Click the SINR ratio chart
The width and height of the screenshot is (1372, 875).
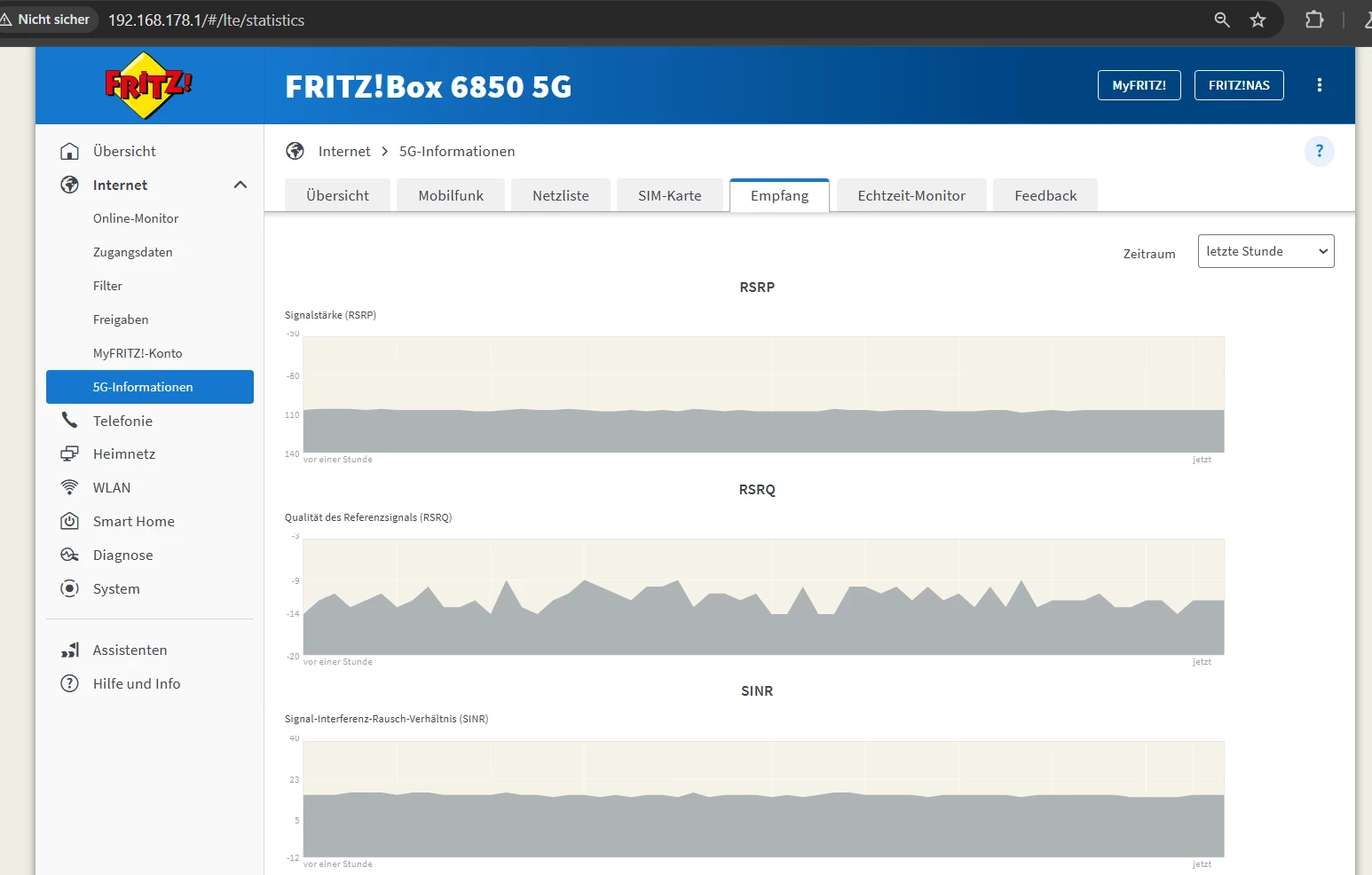pos(763,799)
